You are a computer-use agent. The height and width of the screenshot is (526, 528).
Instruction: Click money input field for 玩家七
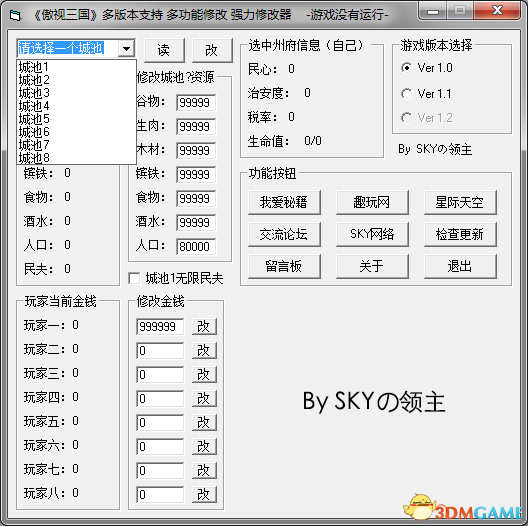coord(160,470)
